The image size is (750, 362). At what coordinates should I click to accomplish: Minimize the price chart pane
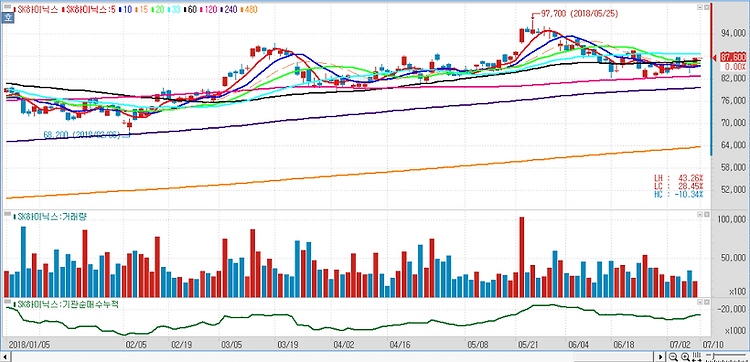click(x=700, y=8)
